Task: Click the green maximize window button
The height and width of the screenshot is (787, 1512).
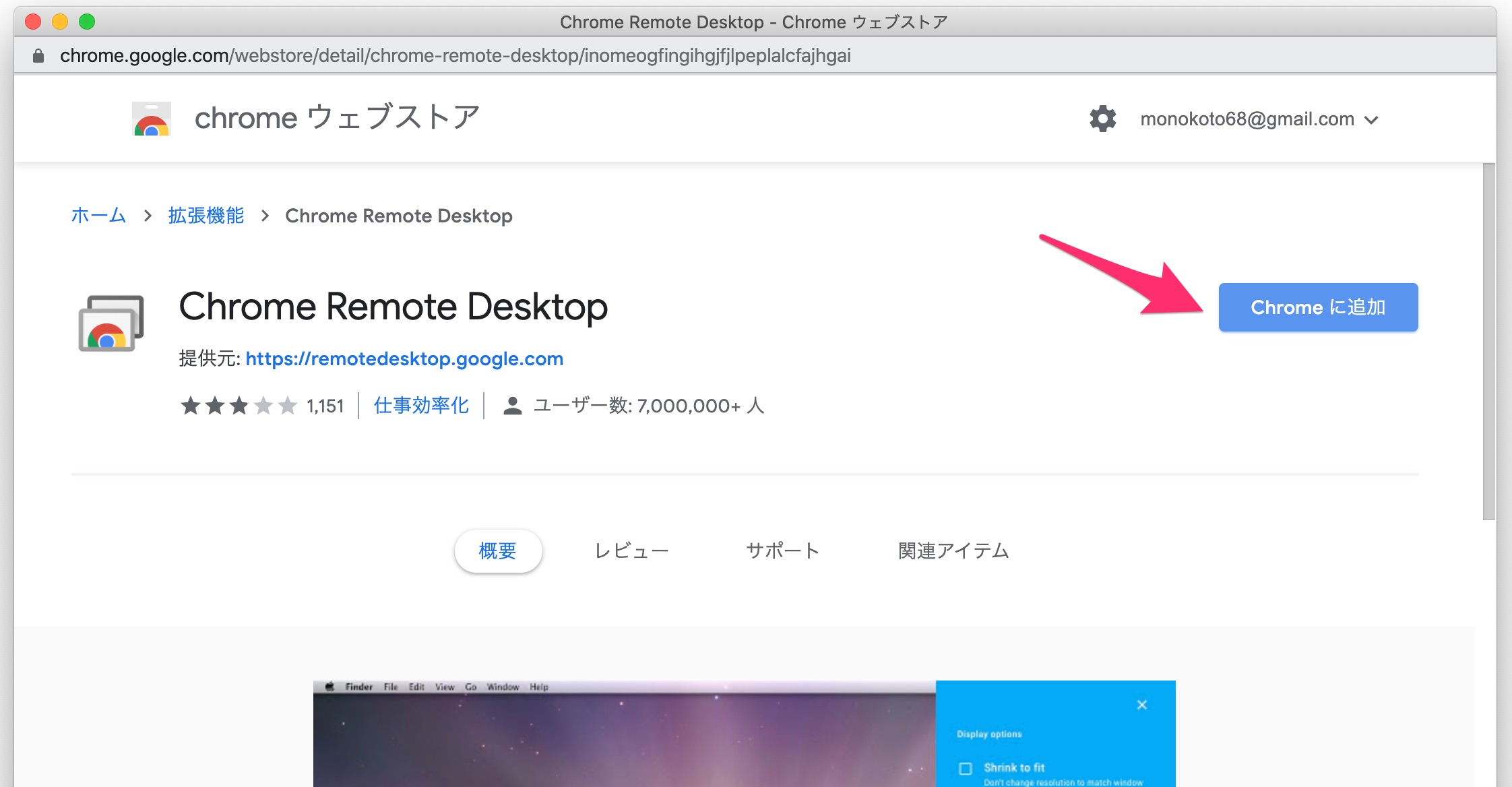Action: [87, 22]
